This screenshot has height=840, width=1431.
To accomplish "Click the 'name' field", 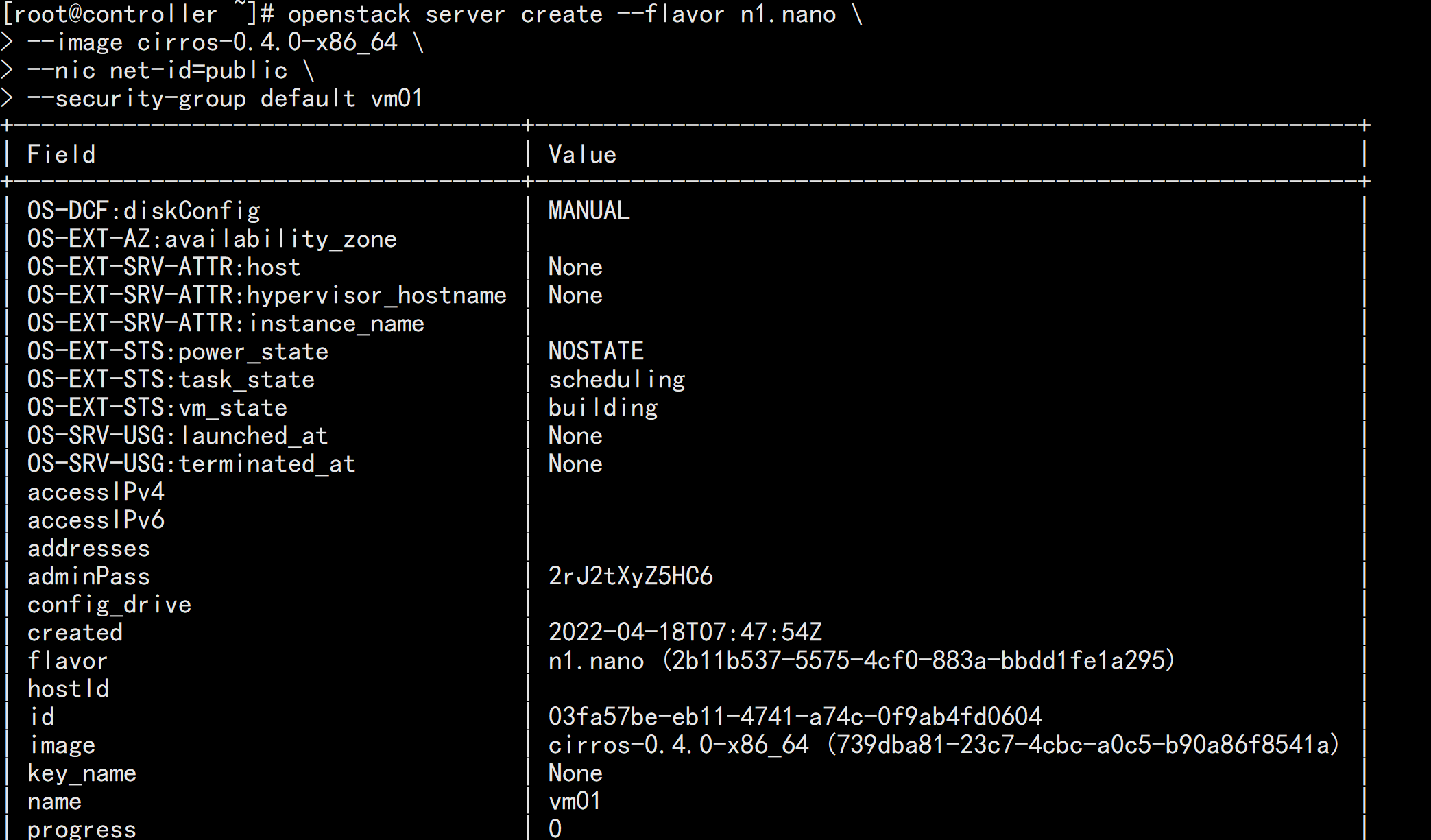I will 55,801.
